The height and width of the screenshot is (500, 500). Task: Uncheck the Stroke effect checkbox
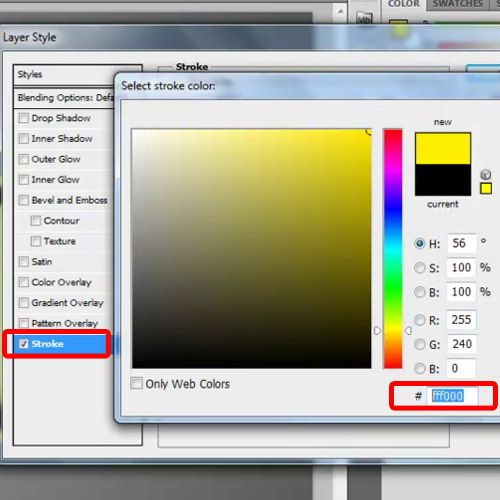(24, 344)
